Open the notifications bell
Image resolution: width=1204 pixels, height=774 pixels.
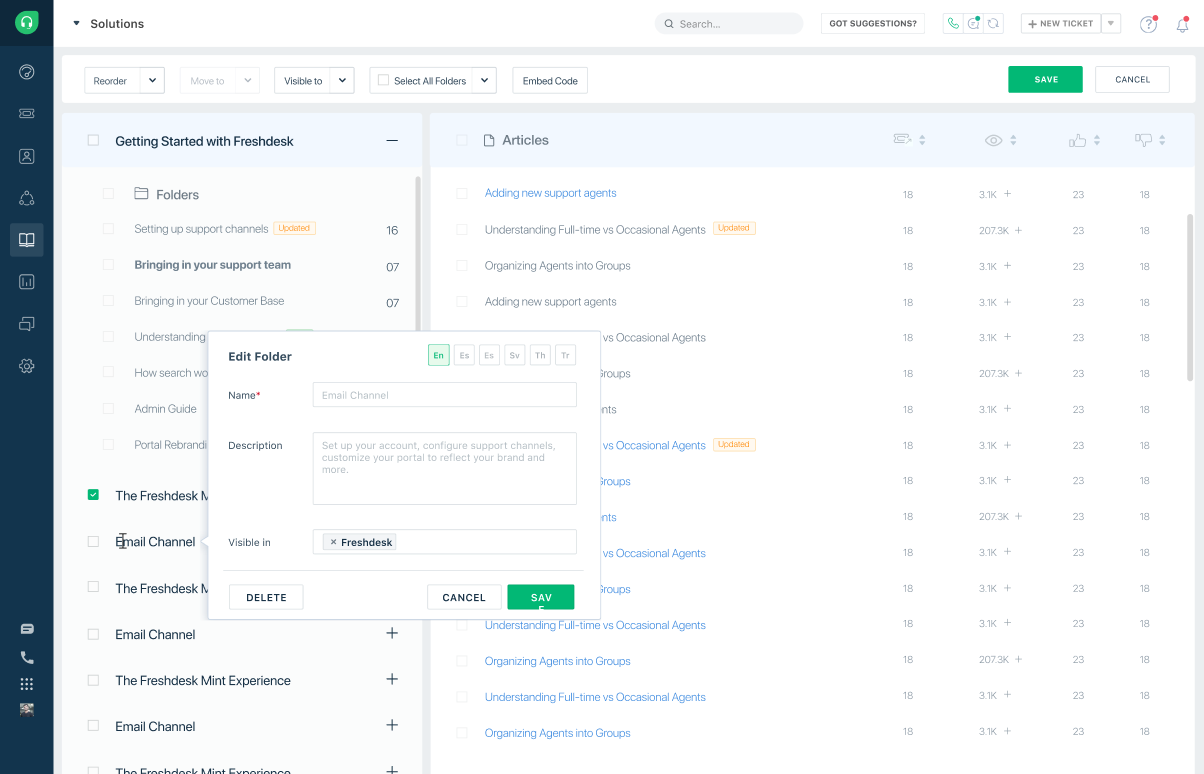click(x=1182, y=24)
